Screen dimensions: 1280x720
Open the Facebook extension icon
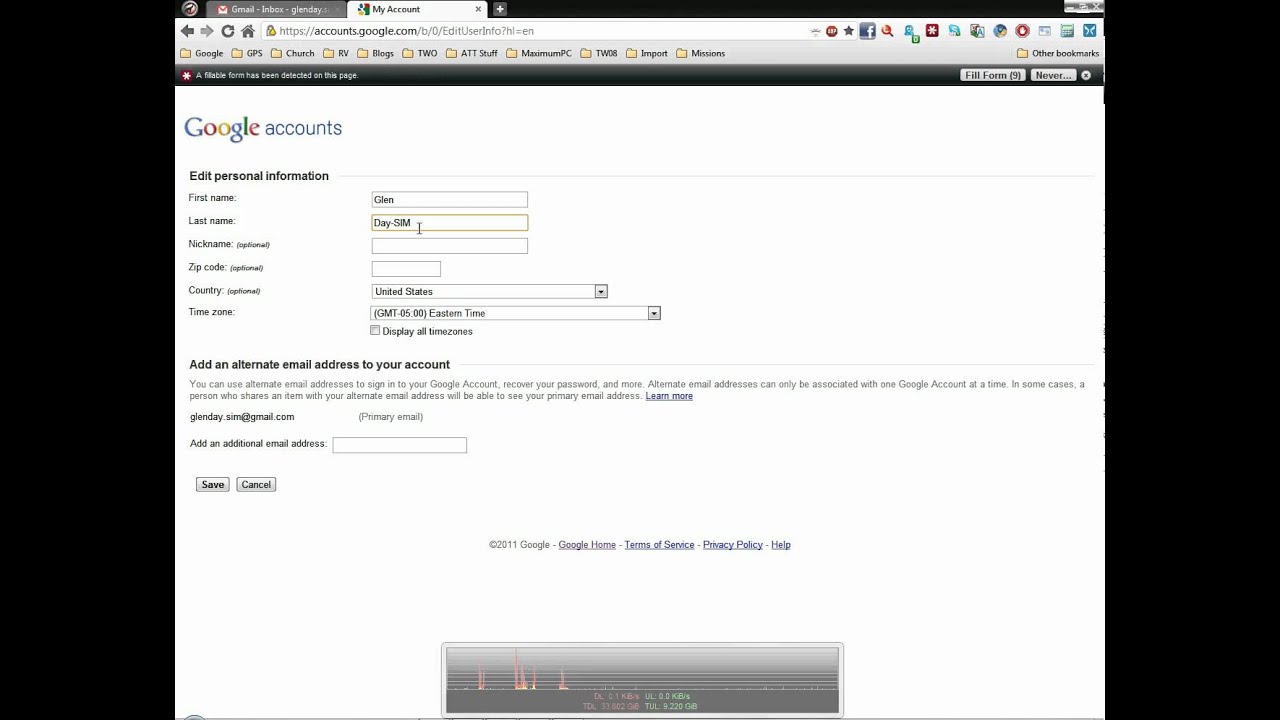point(867,31)
